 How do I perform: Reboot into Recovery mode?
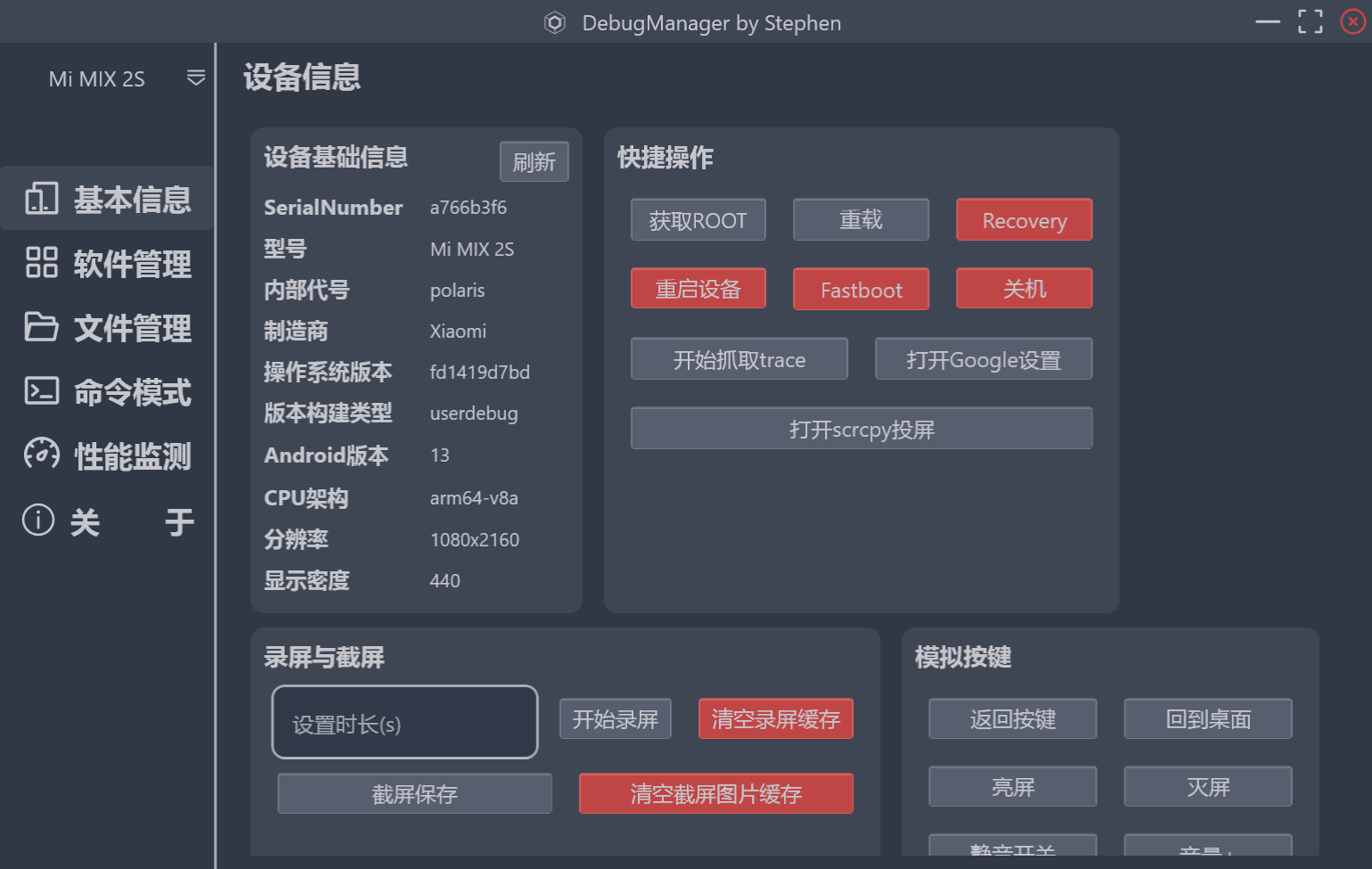1024,220
